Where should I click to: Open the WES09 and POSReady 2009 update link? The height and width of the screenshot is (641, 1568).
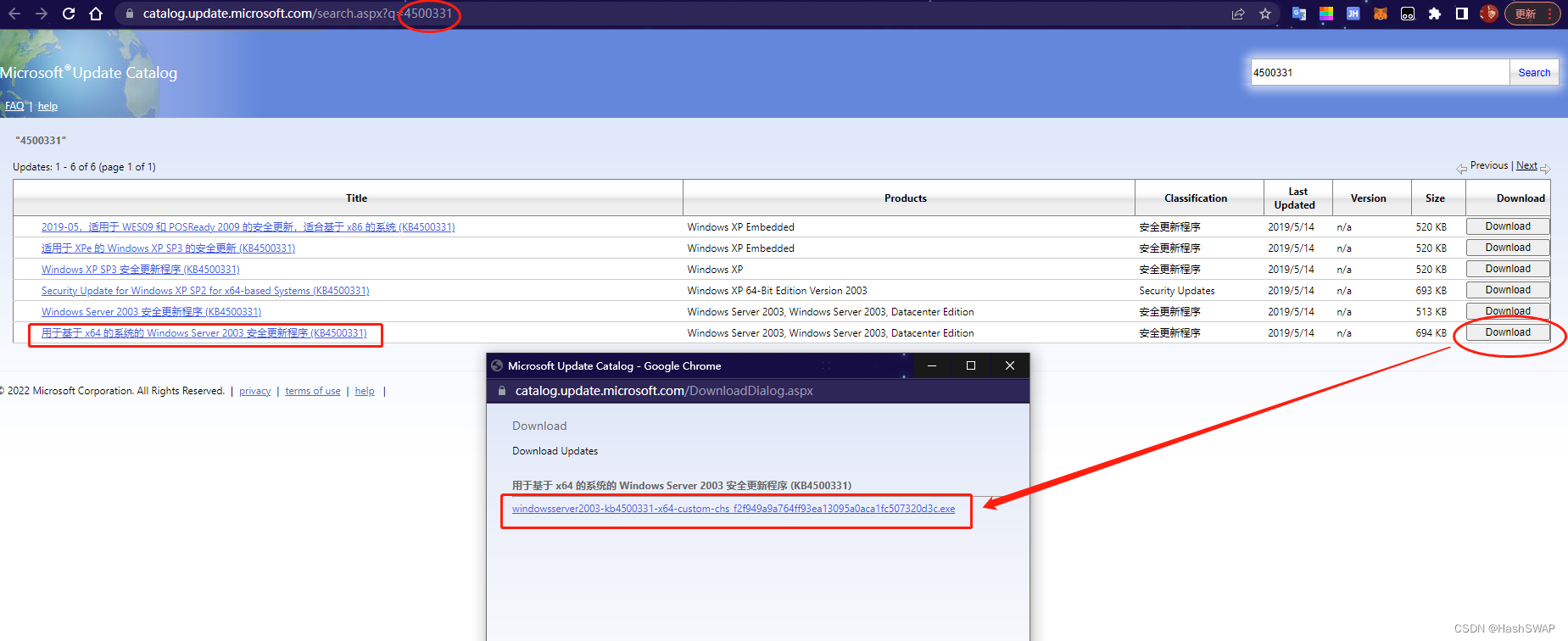248,227
